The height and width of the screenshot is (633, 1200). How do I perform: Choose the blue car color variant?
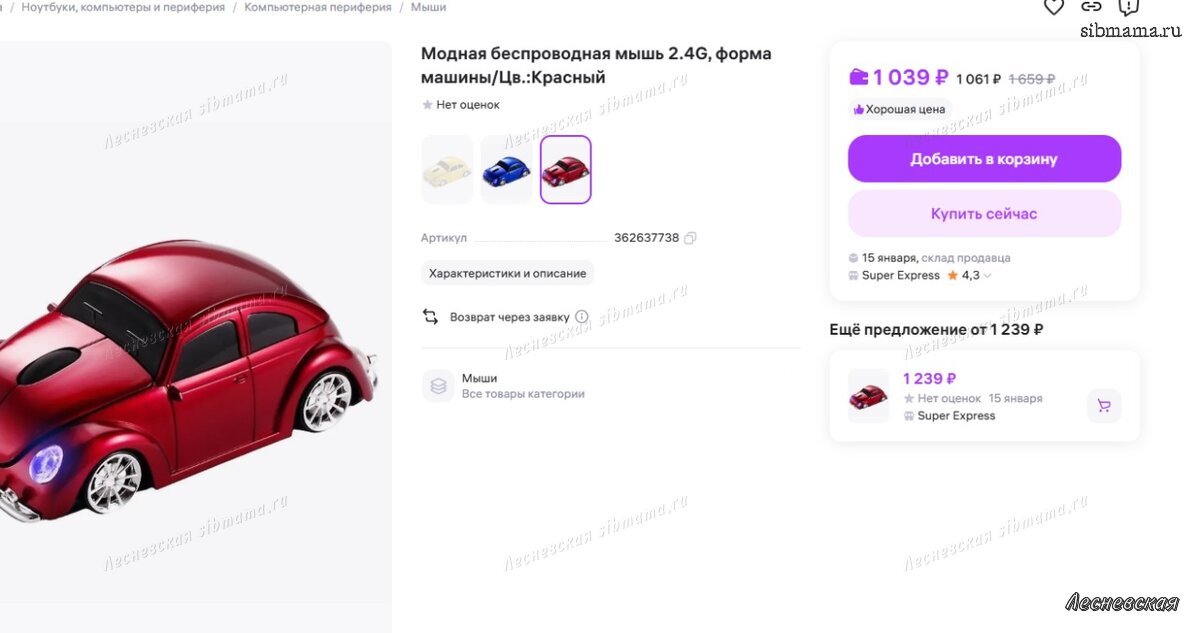tap(506, 170)
